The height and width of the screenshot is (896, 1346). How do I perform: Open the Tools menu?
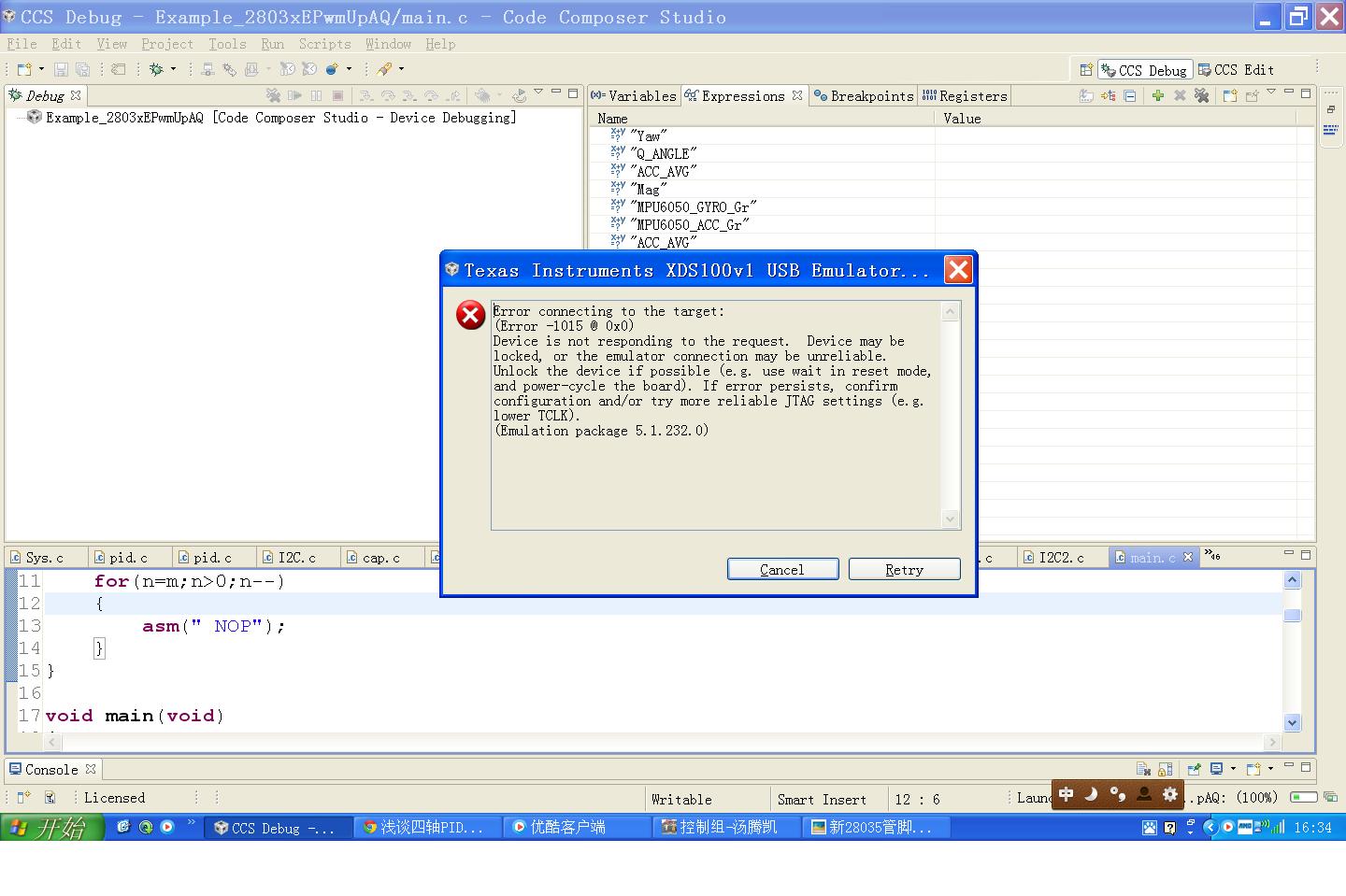point(227,44)
